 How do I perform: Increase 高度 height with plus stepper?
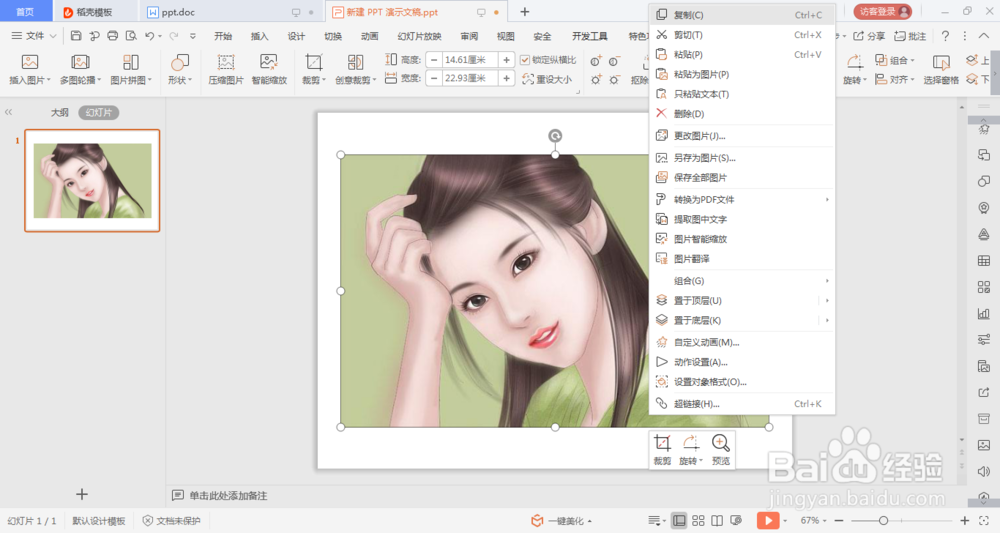click(506, 60)
